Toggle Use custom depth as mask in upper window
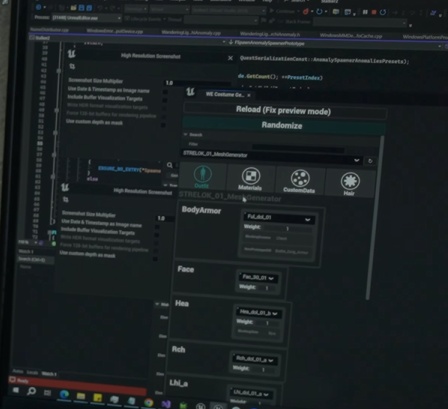 coord(163,125)
